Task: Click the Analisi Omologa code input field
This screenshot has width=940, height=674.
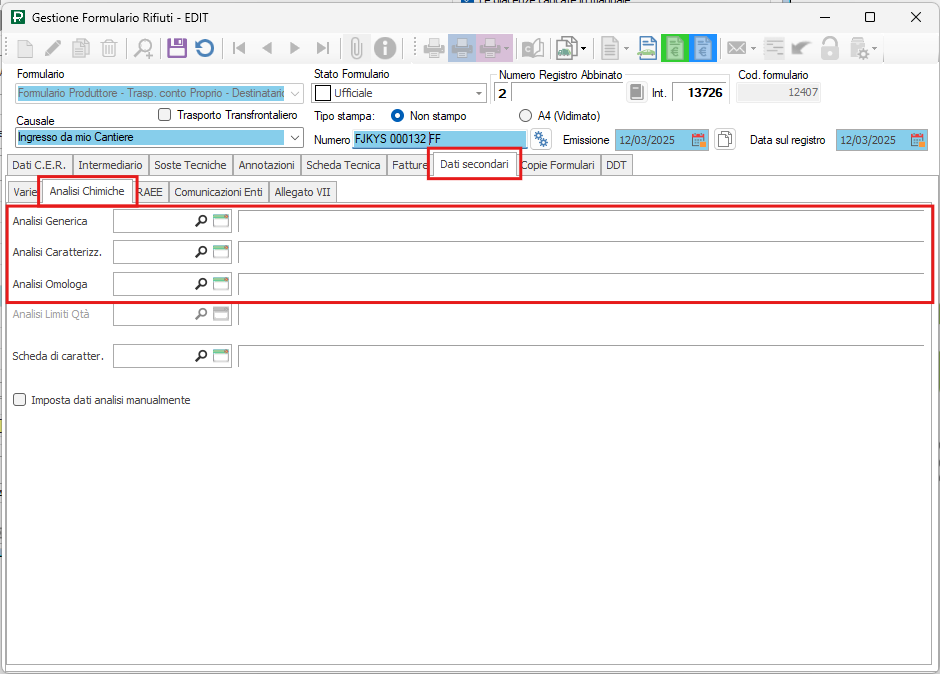Action: tap(154, 284)
